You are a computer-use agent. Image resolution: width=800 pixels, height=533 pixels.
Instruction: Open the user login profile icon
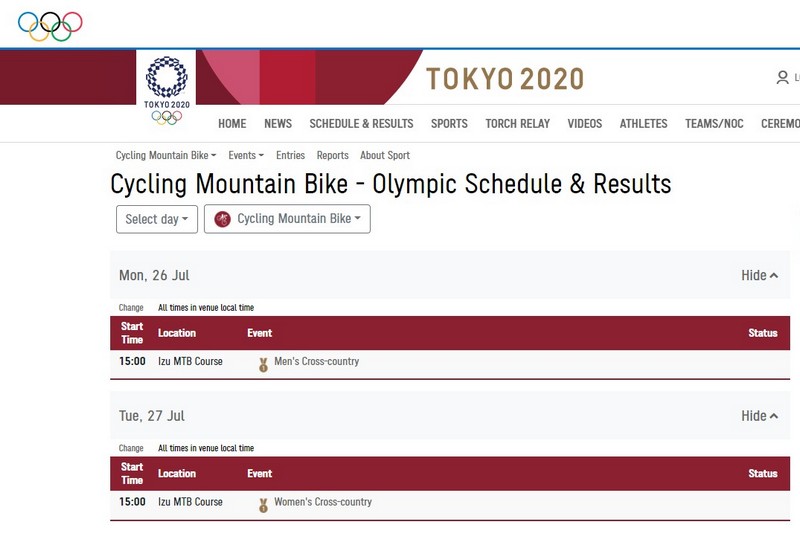click(x=782, y=78)
